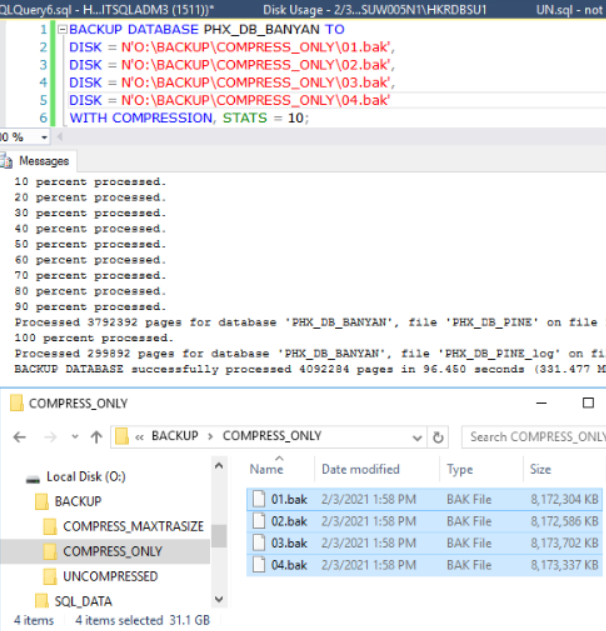Expand the address bar path chevrons

click(x=139, y=437)
